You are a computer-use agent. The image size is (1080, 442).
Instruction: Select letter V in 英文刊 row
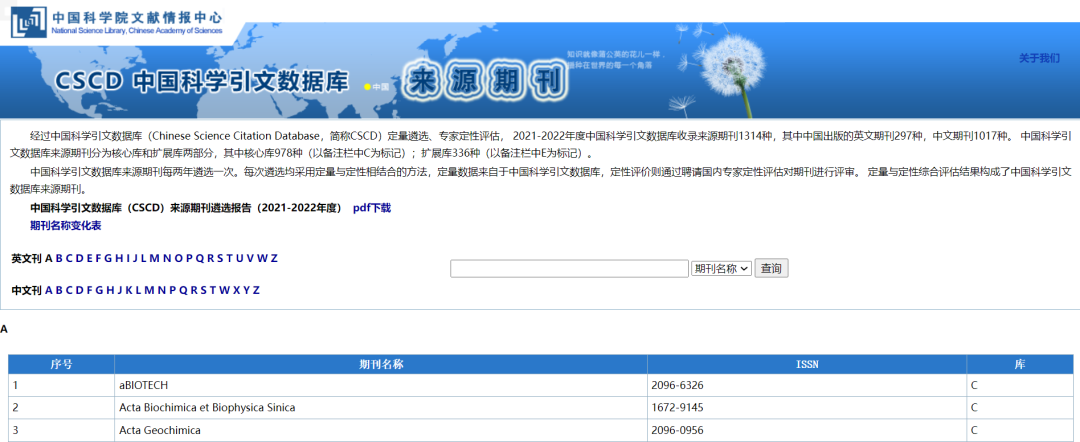[250, 258]
